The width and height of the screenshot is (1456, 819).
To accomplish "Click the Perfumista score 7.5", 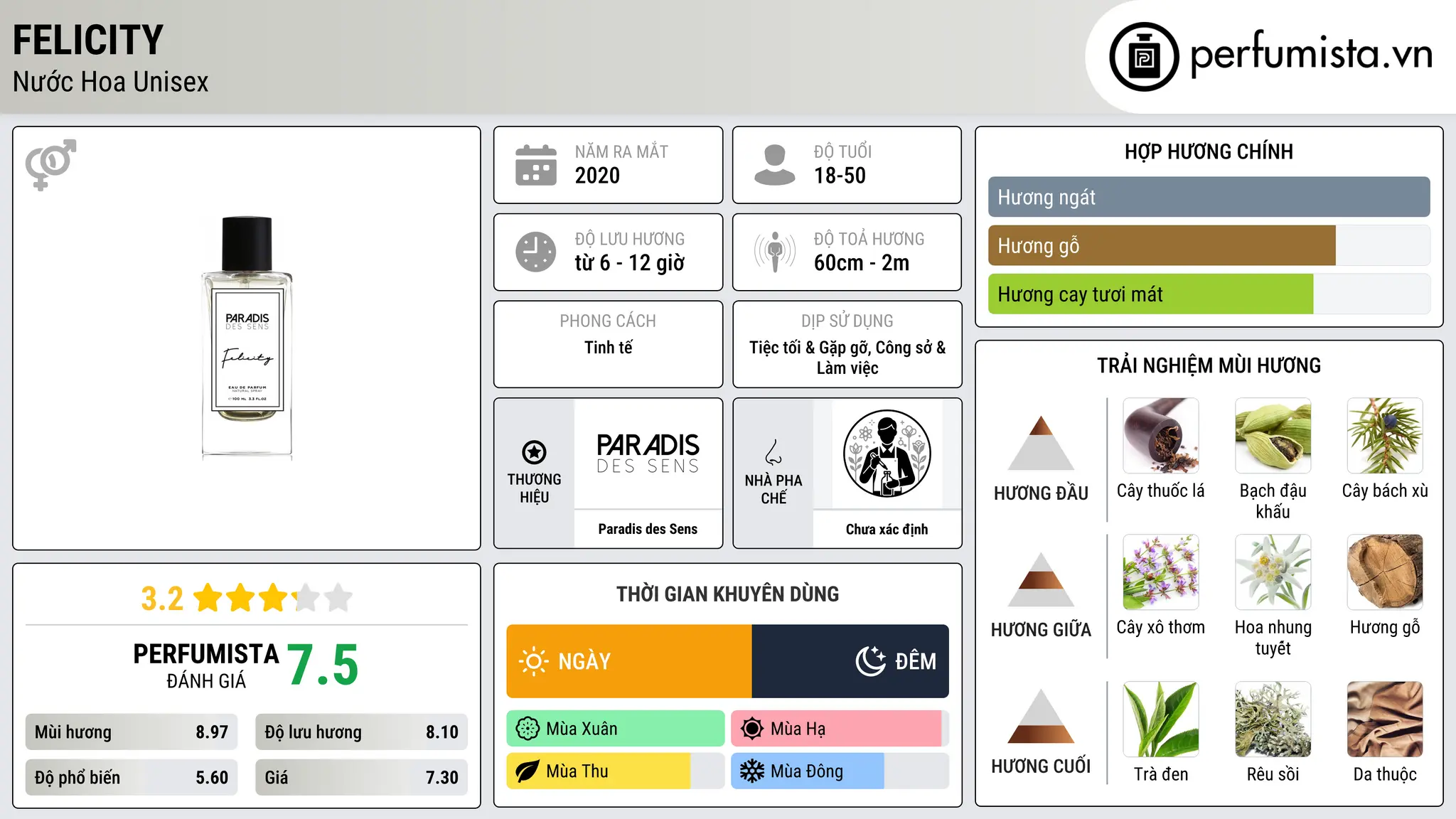I will pyautogui.click(x=323, y=665).
